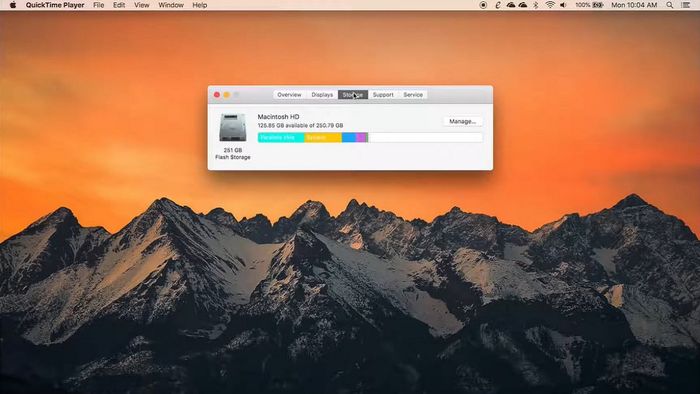700x394 pixels.
Task: Select the Service tab
Action: 413,95
